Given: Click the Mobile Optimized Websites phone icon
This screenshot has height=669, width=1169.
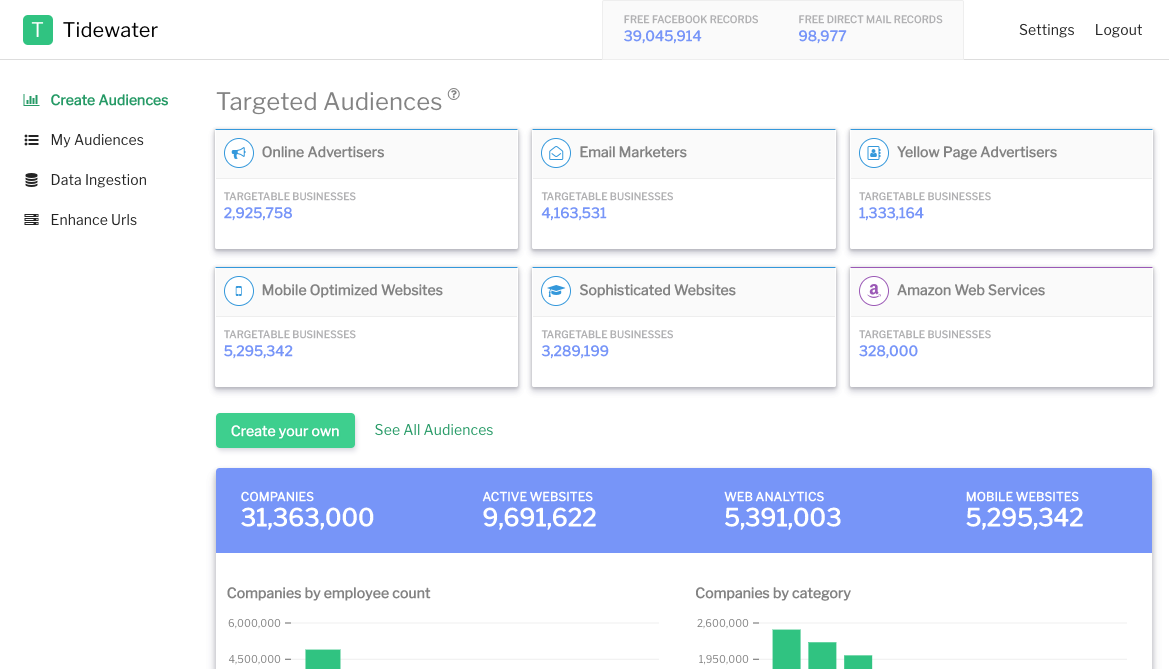Looking at the screenshot, I should click(x=239, y=291).
